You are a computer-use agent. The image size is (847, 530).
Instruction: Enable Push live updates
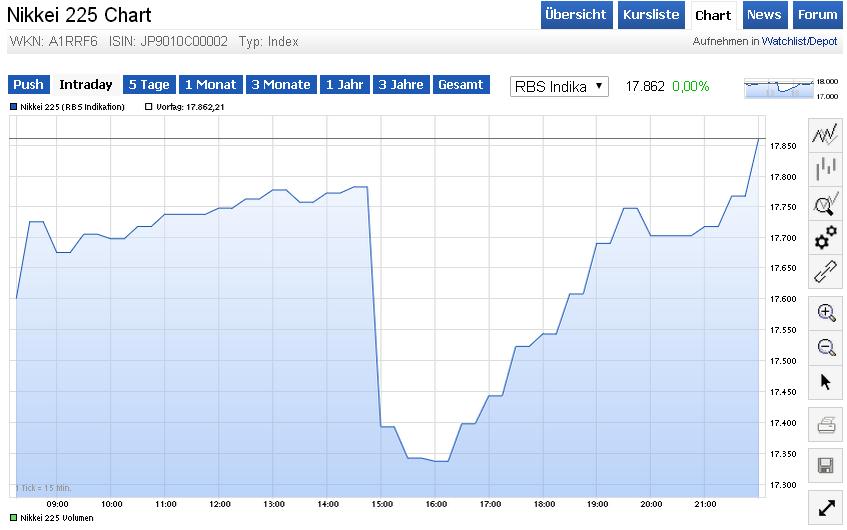28,85
